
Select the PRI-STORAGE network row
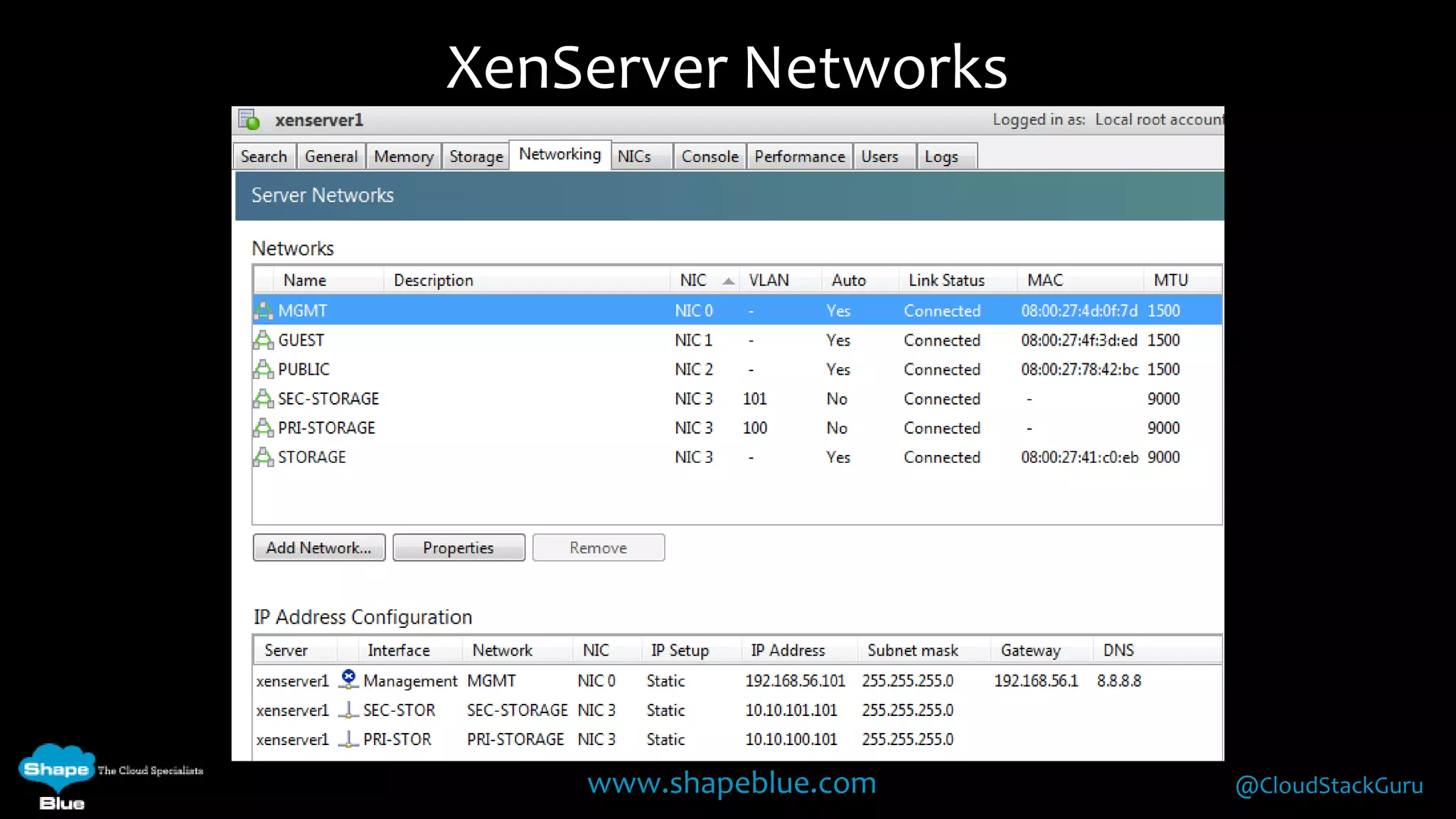click(737, 427)
